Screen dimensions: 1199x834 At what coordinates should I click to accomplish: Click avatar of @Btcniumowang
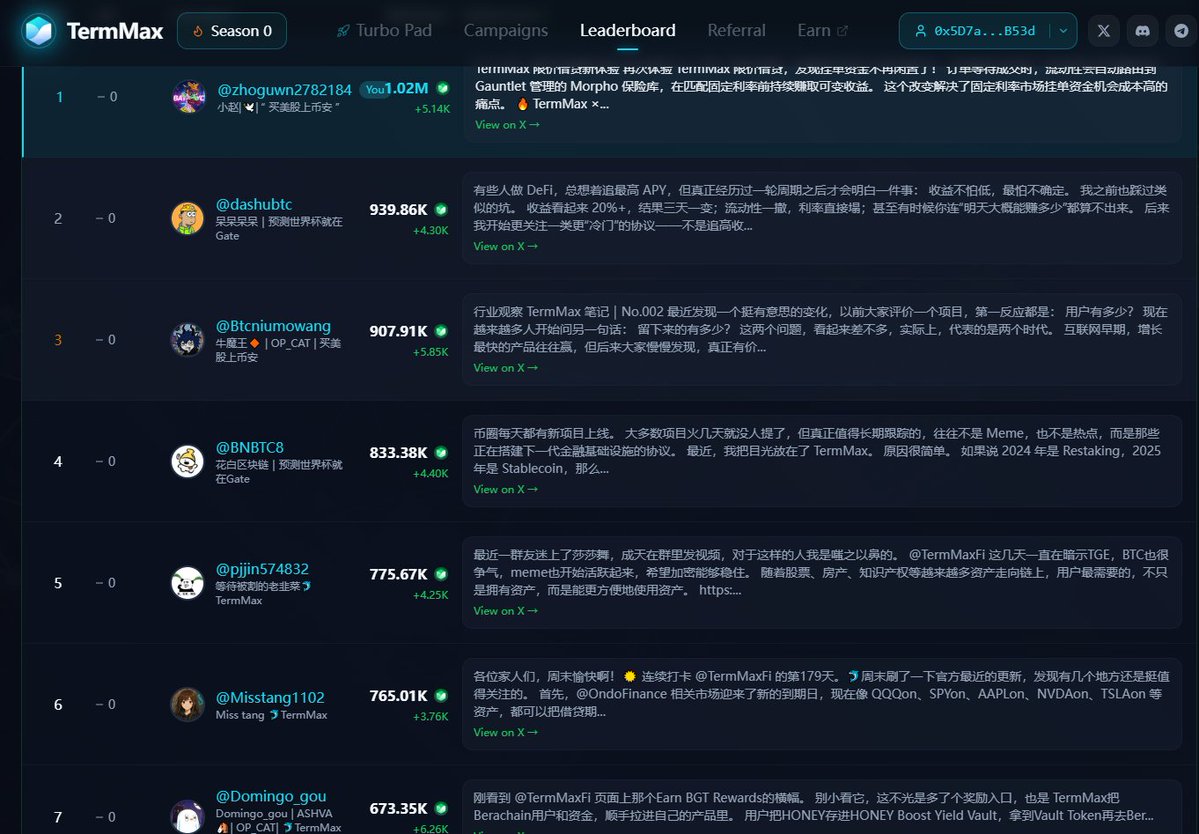(187, 339)
